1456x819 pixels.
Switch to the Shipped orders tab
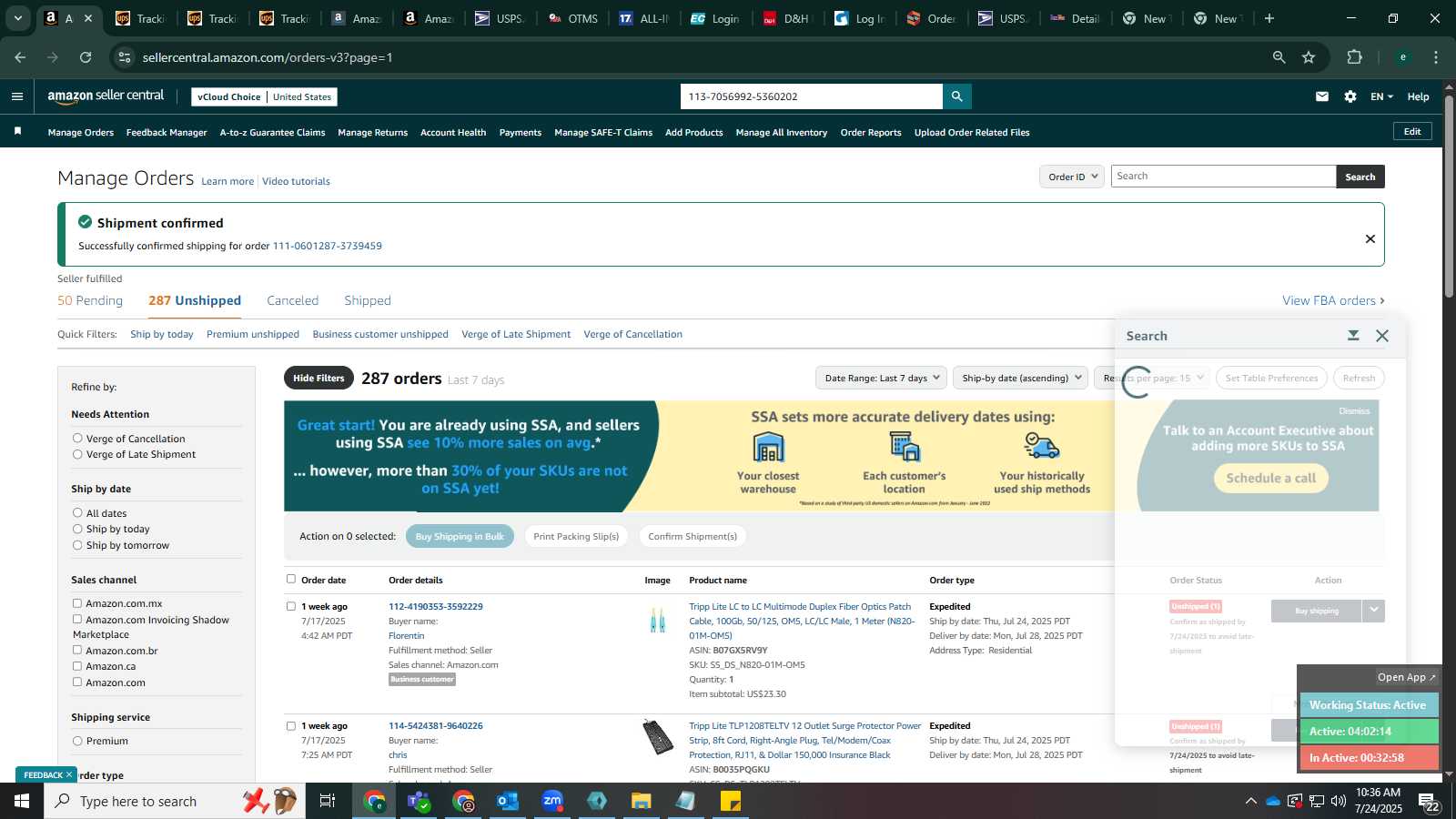(x=368, y=300)
